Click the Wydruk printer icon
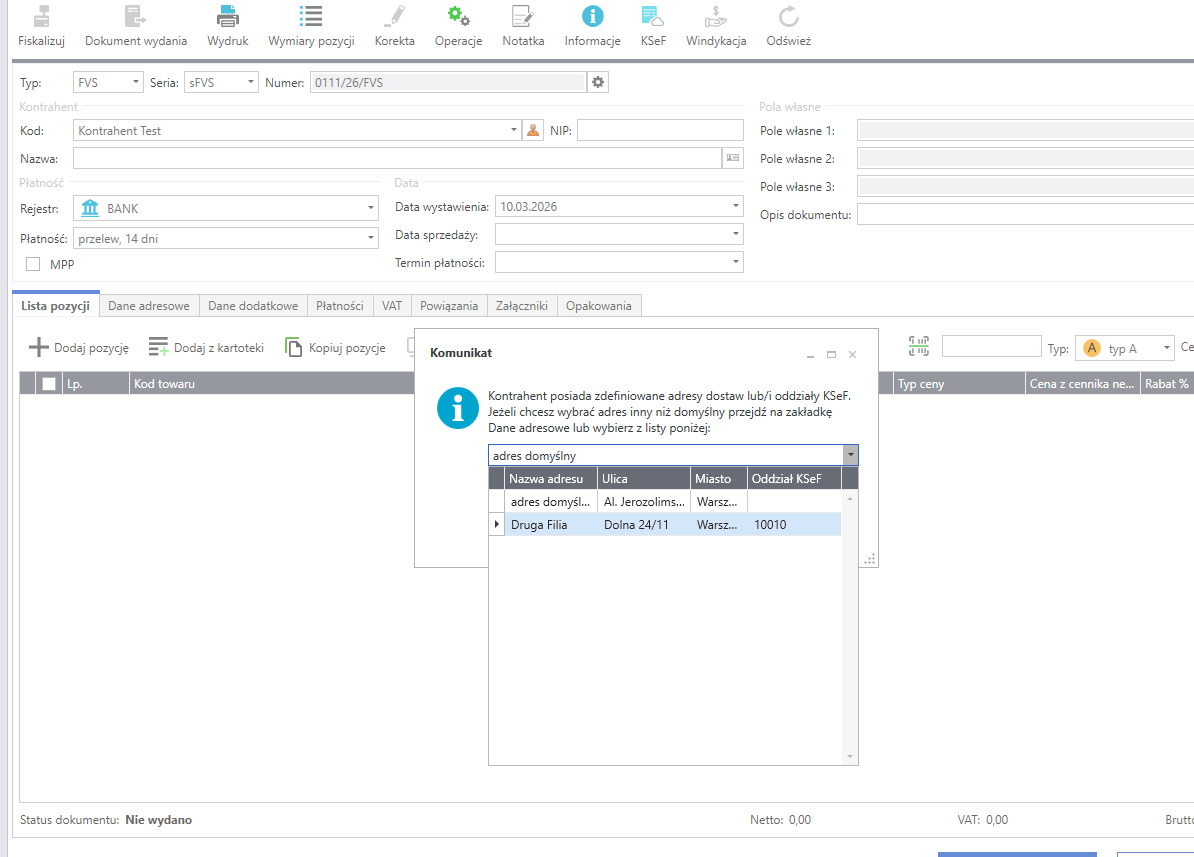The height and width of the screenshot is (857, 1194). click(x=228, y=17)
